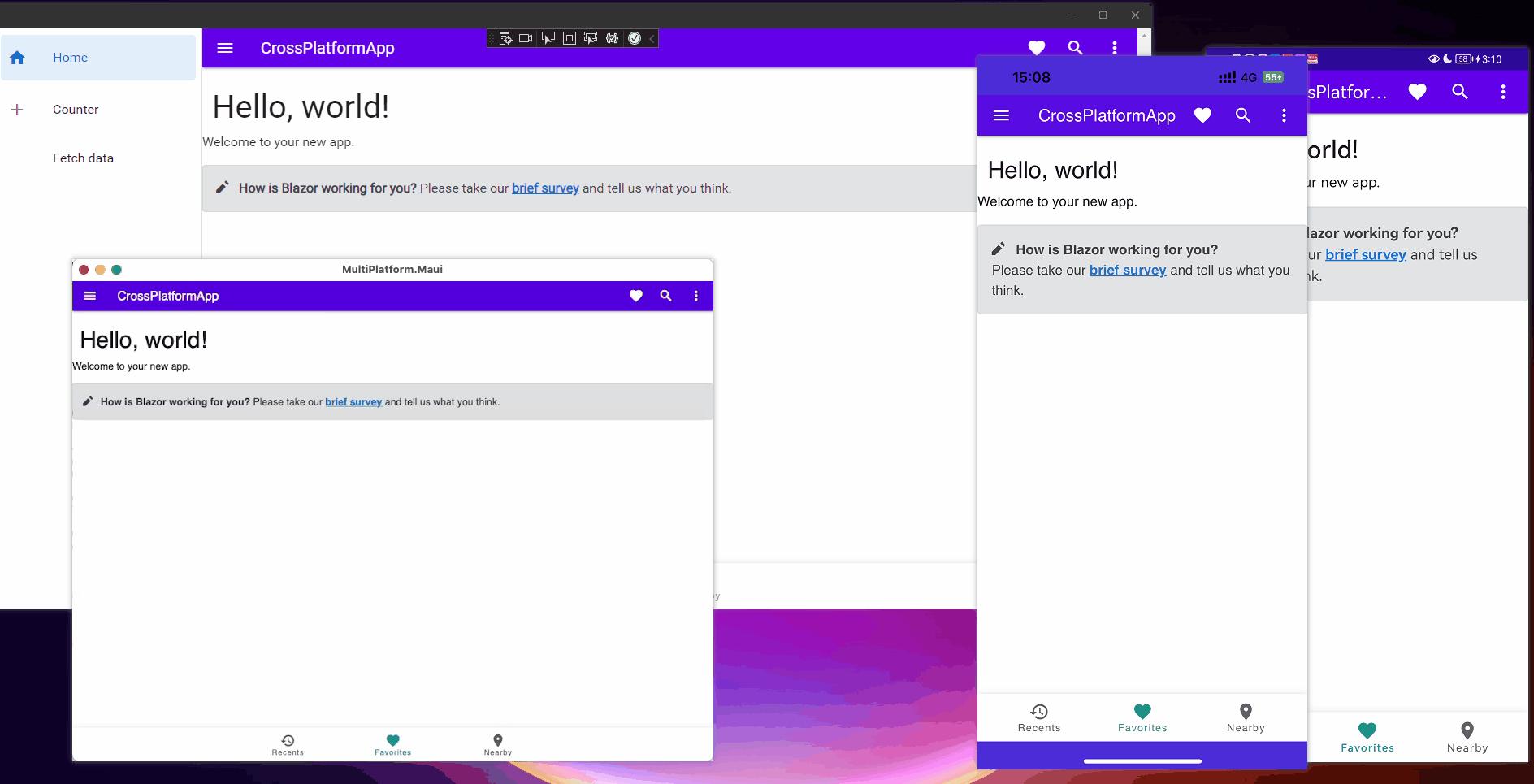The height and width of the screenshot is (784, 1534).
Task: Collapse debug toolbar using its chevron
Action: [x=652, y=38]
